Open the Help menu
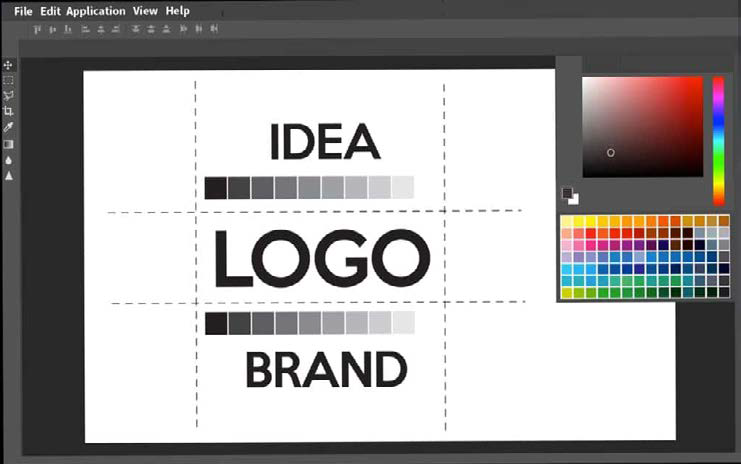 click(178, 11)
